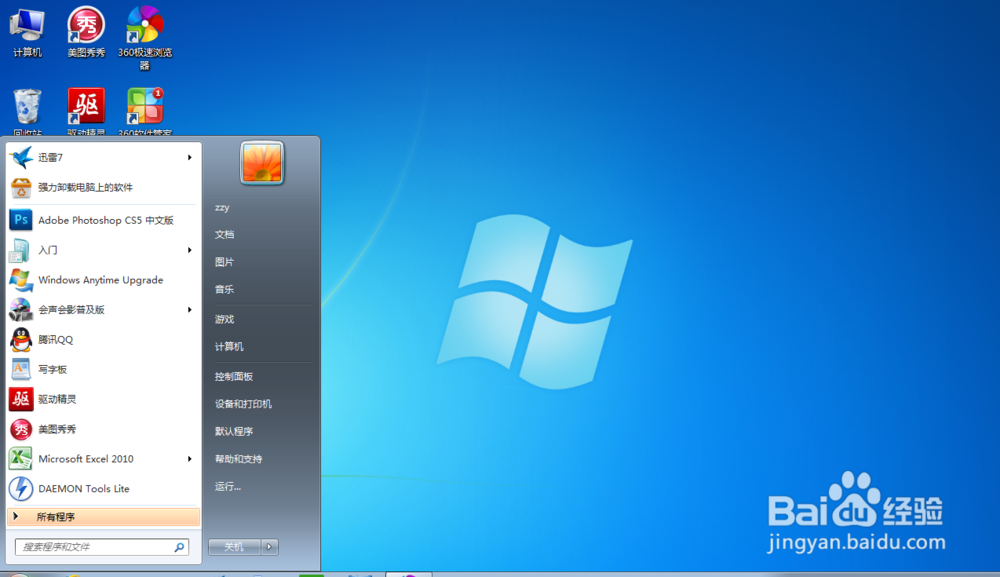The width and height of the screenshot is (1000, 577).
Task: Click the 关机 shutdown button
Action: tap(235, 547)
